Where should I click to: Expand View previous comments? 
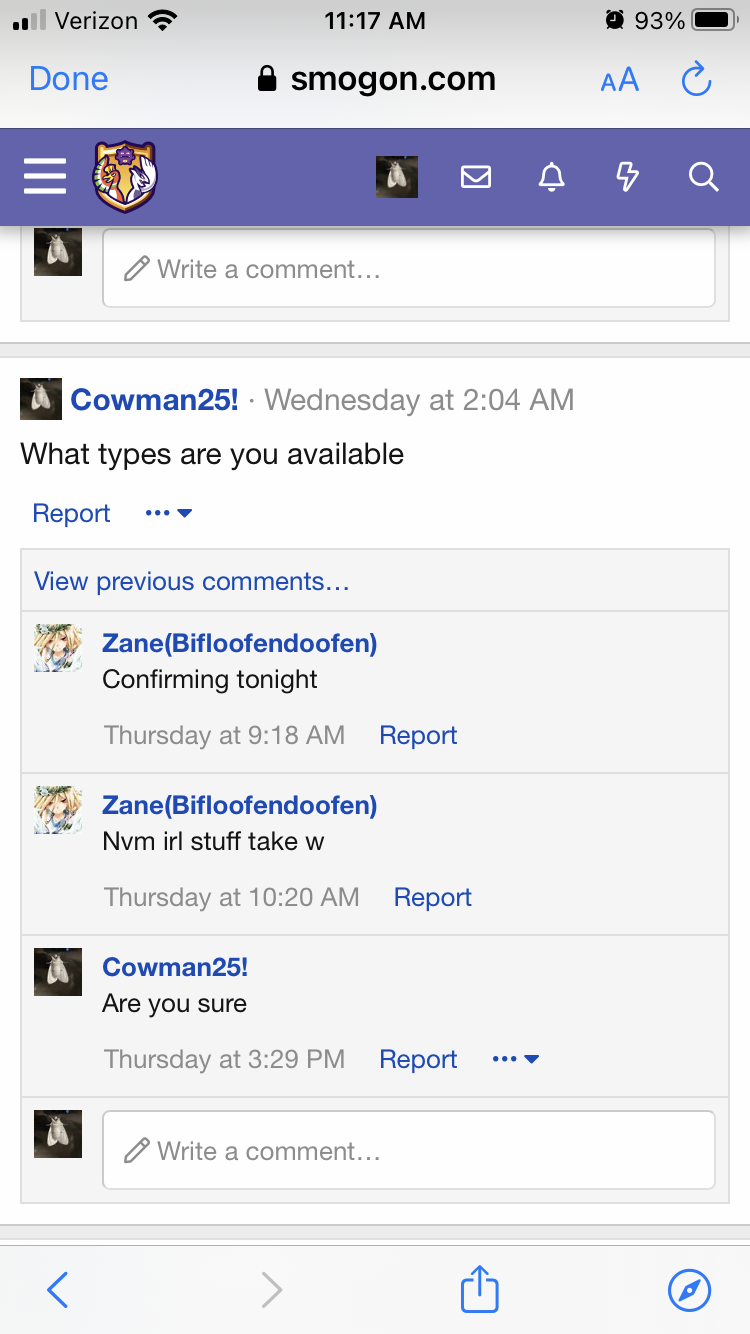(192, 581)
